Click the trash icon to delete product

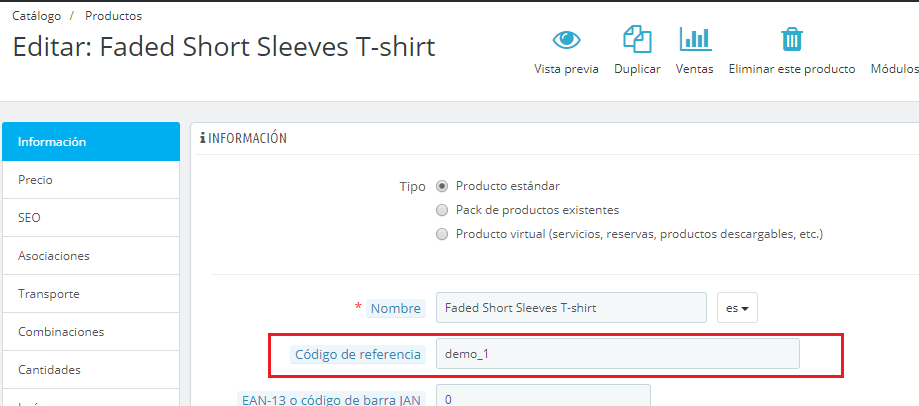[x=792, y=40]
